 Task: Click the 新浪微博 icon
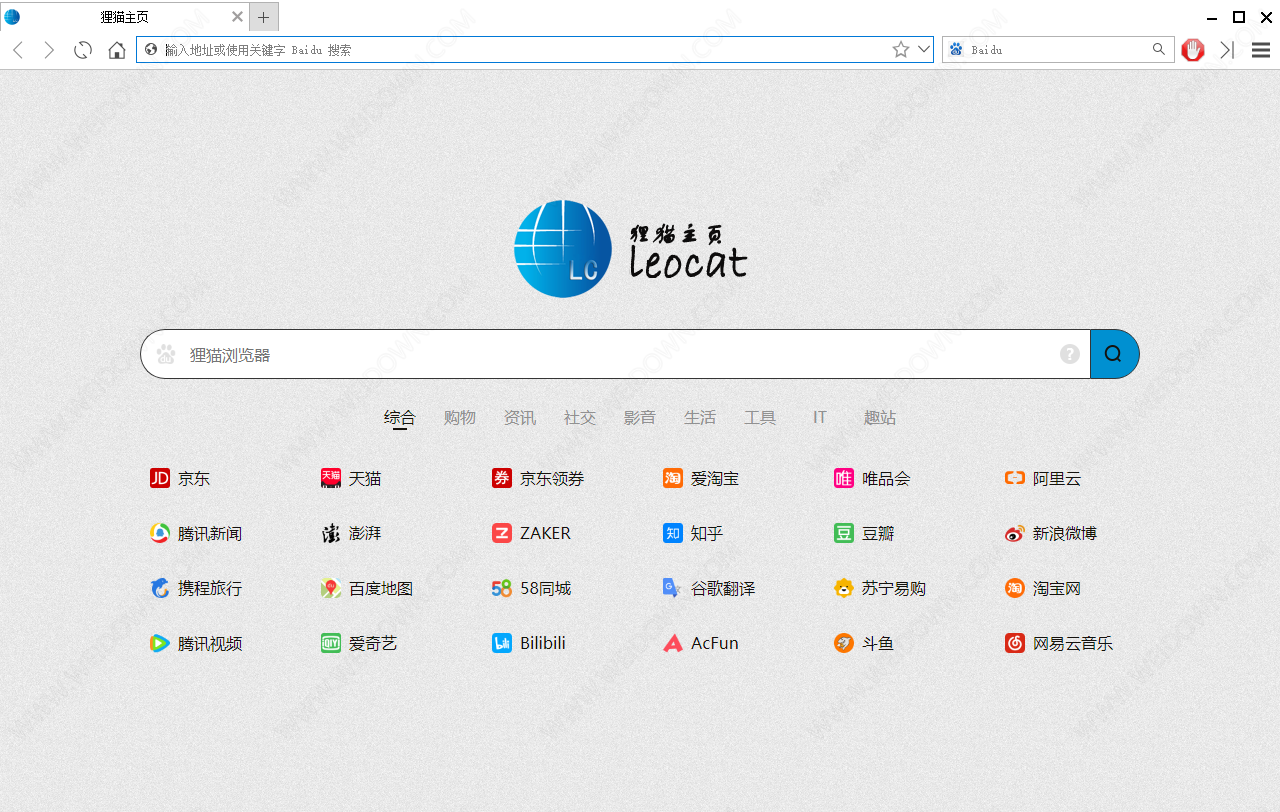[x=1015, y=534]
